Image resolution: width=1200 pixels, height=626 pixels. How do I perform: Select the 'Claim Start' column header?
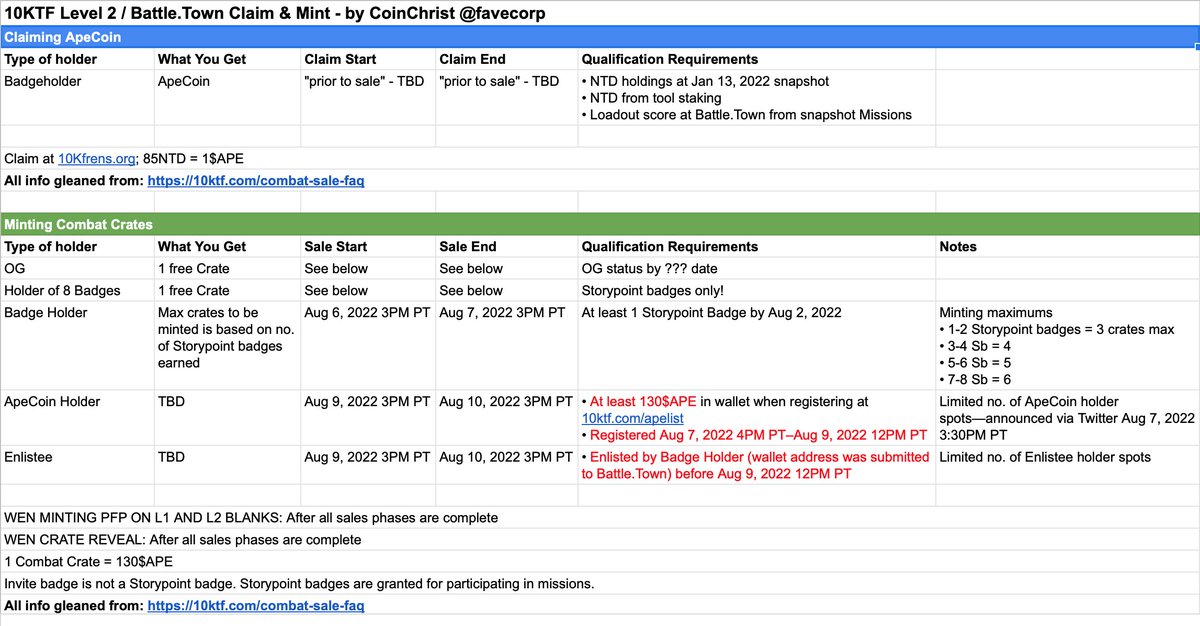tap(367, 60)
